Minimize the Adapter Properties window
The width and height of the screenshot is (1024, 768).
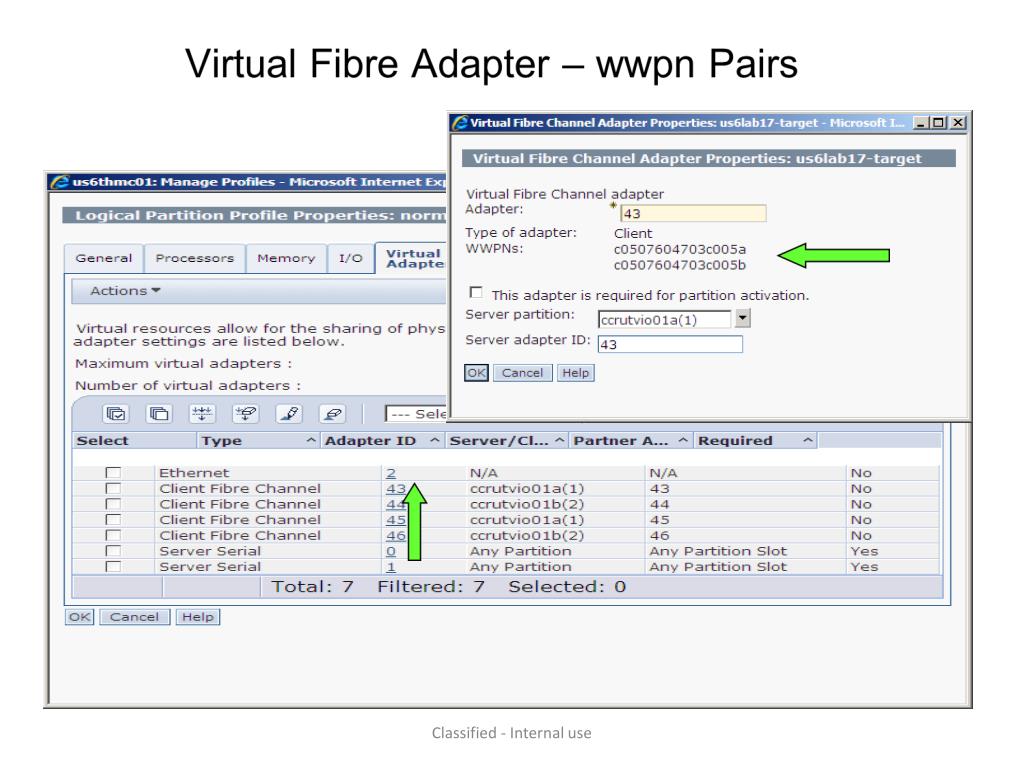pyautogui.click(x=921, y=123)
